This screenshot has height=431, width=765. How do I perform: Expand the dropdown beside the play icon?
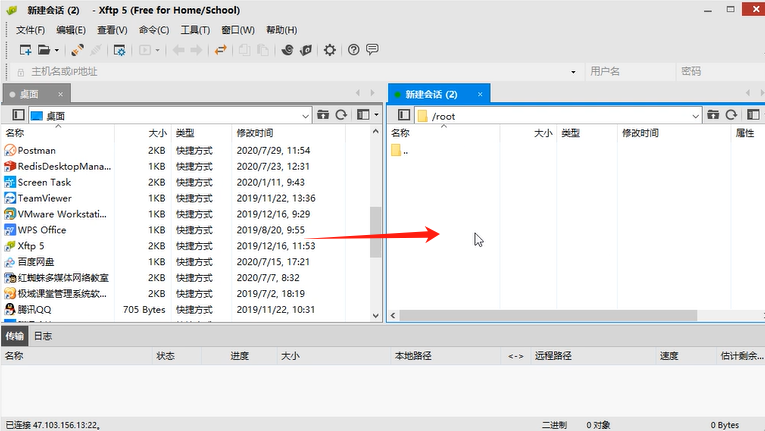click(157, 50)
